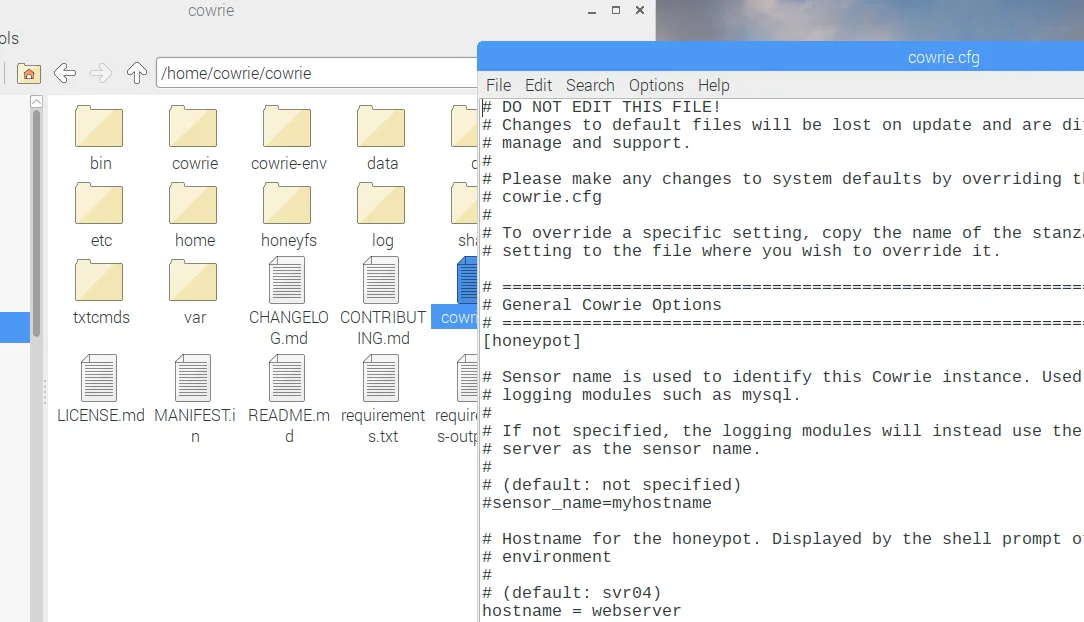The width and height of the screenshot is (1084, 622).
Task: Click the '# server as the sensor name.' line
Action: [x=622, y=449]
